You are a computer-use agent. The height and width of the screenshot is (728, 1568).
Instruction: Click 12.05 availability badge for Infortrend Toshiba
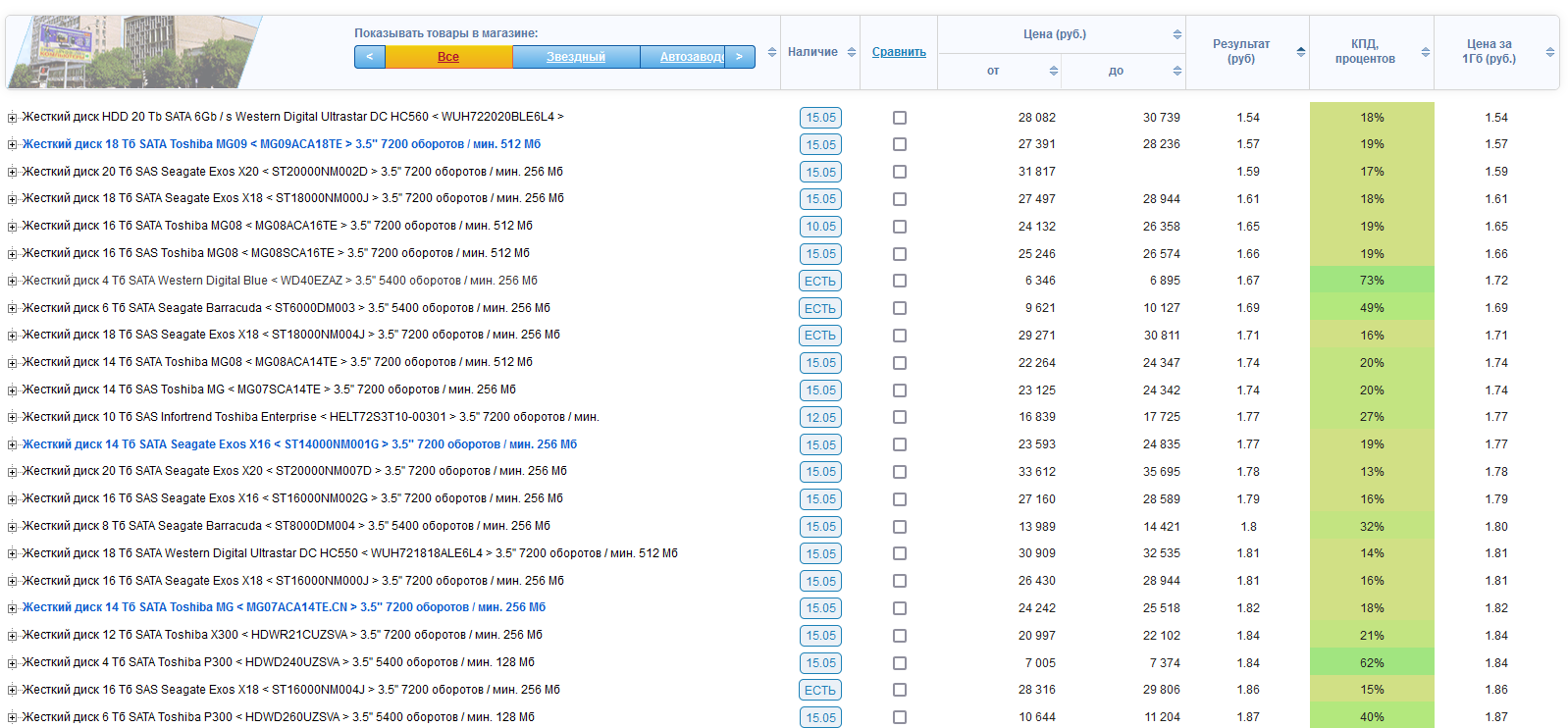820,417
